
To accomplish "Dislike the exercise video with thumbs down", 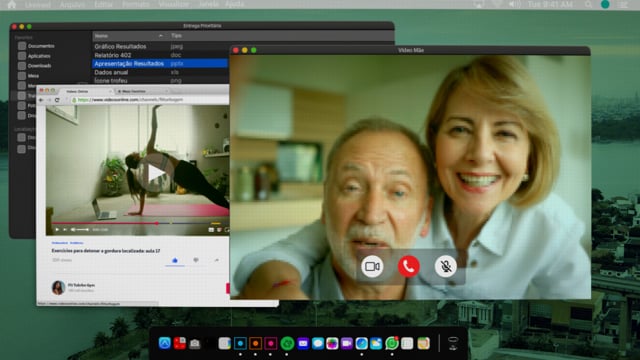I will point(196,260).
